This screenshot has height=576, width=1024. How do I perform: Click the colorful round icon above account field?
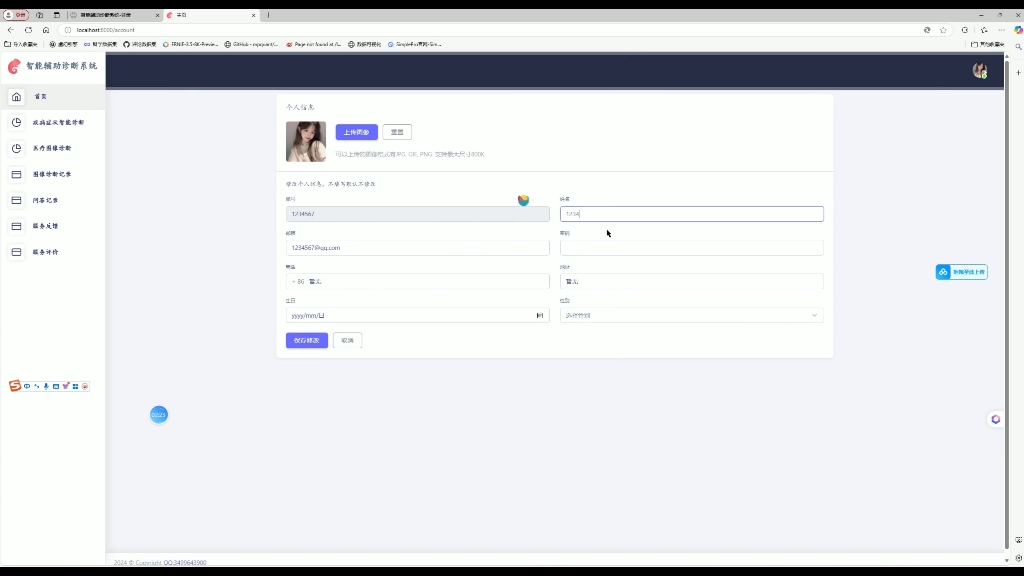pyautogui.click(x=523, y=200)
